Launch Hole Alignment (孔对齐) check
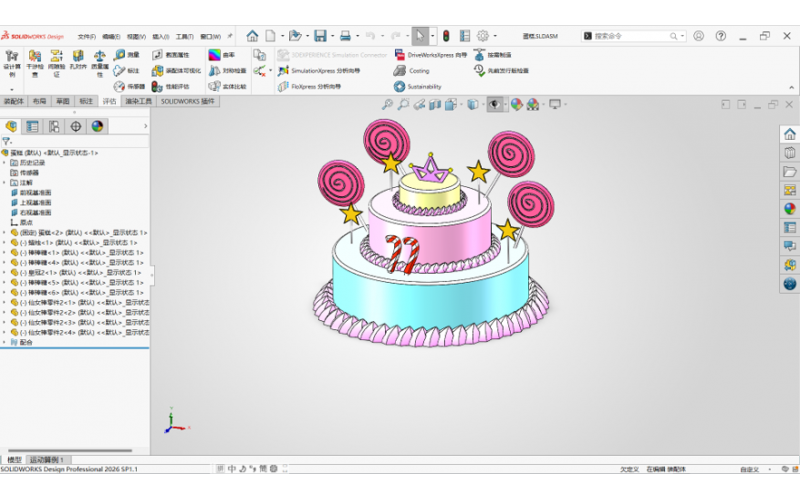 (x=78, y=59)
